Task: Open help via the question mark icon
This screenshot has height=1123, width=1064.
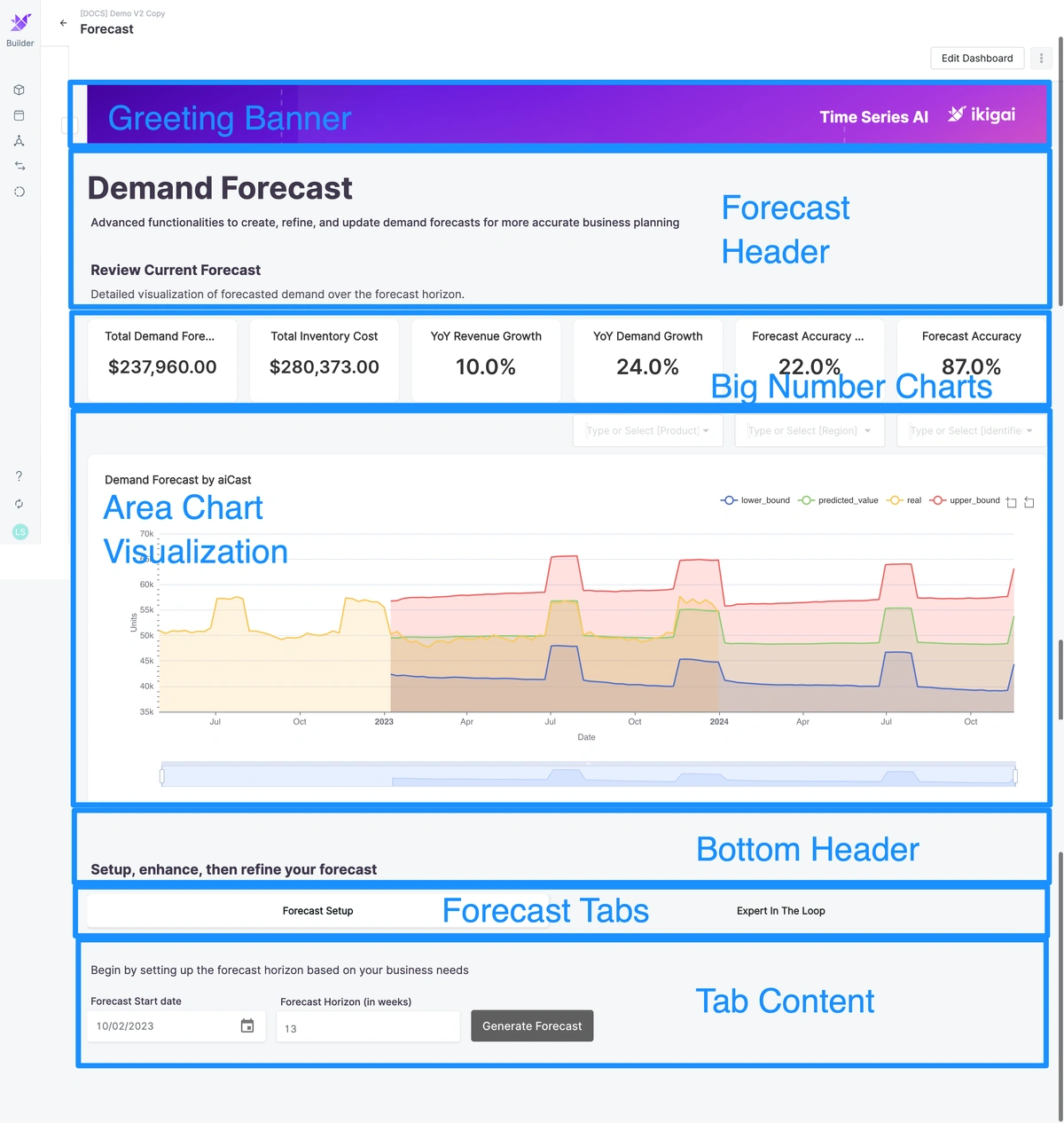Action: pos(20,476)
